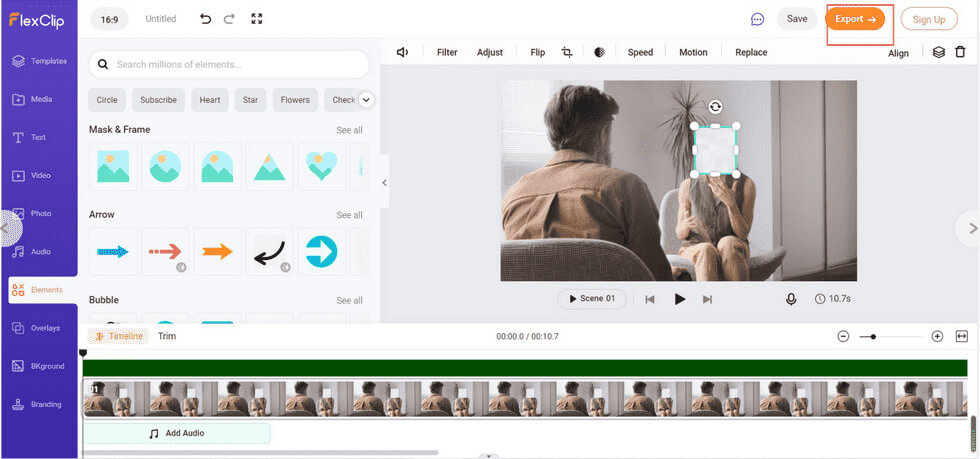Collapse the elements side panel
This screenshot has width=980, height=459.
pyautogui.click(x=384, y=183)
